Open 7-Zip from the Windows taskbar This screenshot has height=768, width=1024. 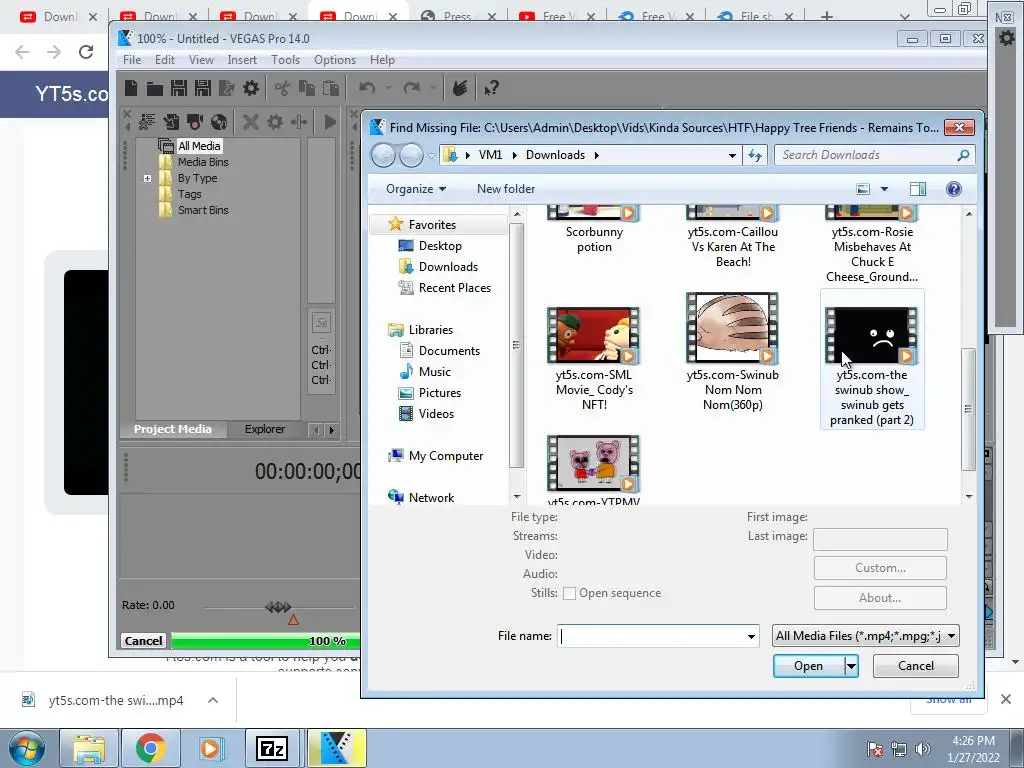point(272,748)
